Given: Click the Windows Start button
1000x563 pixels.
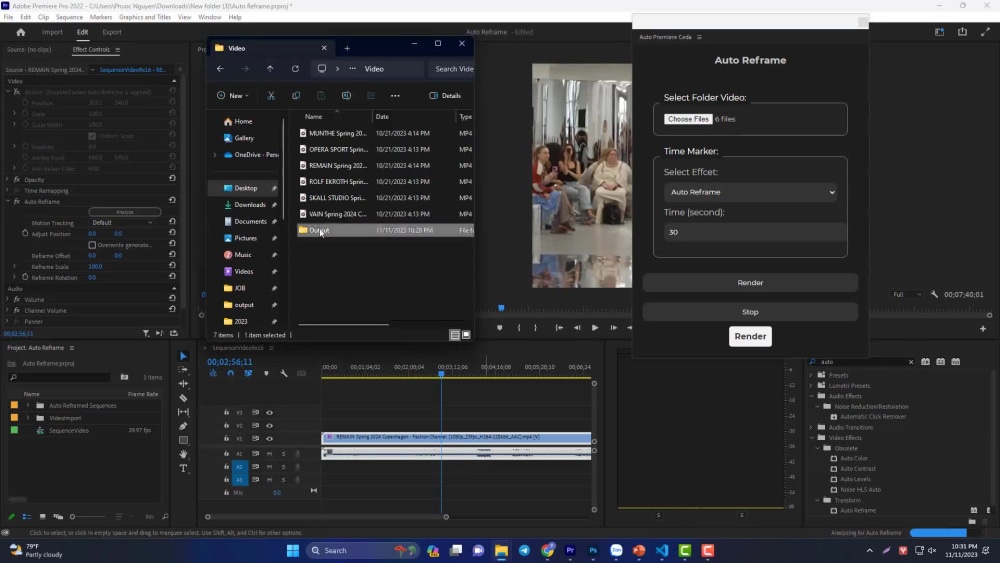Looking at the screenshot, I should [293, 550].
